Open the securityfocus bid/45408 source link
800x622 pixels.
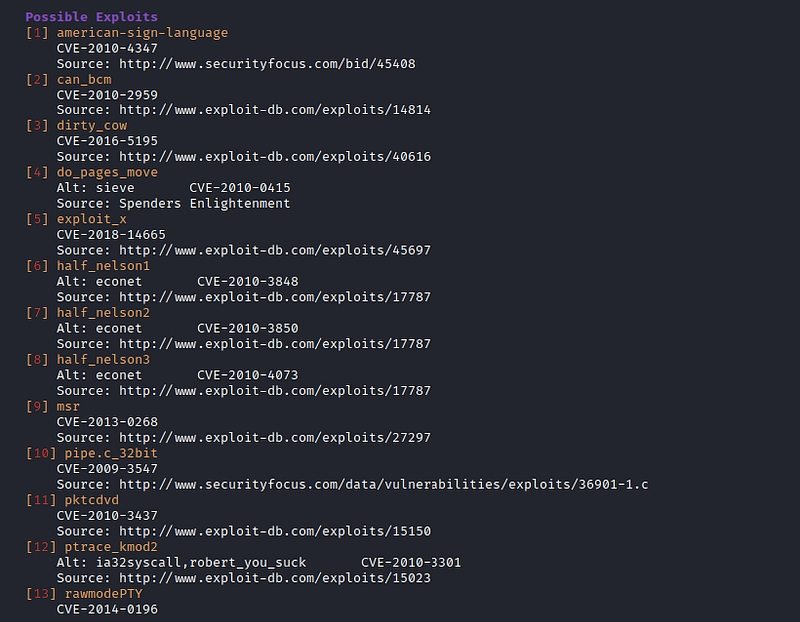pos(267,63)
